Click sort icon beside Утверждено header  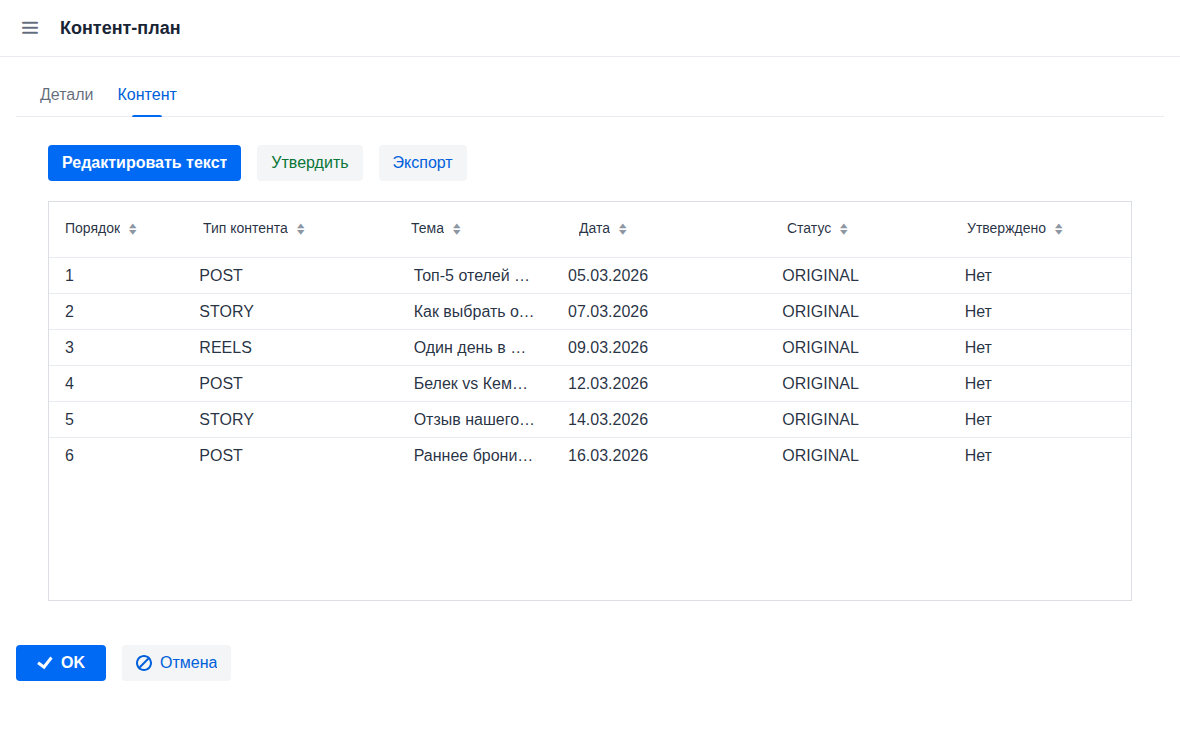[x=1059, y=229]
